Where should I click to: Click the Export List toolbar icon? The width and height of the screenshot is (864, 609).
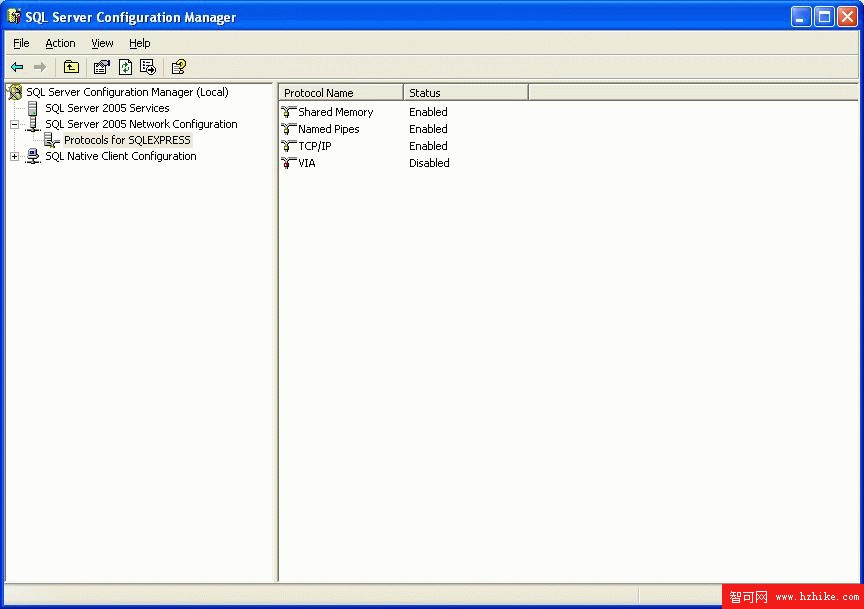pos(148,67)
